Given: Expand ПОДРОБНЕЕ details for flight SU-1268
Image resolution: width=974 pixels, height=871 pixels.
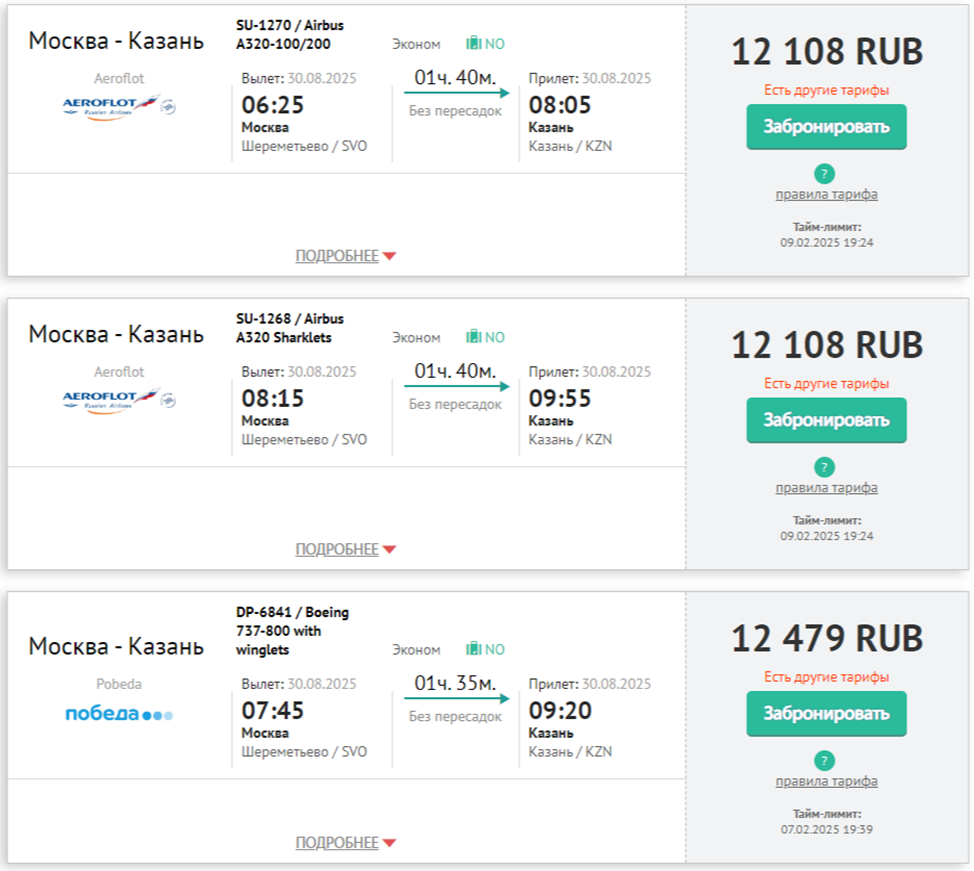Looking at the screenshot, I should pos(345,549).
